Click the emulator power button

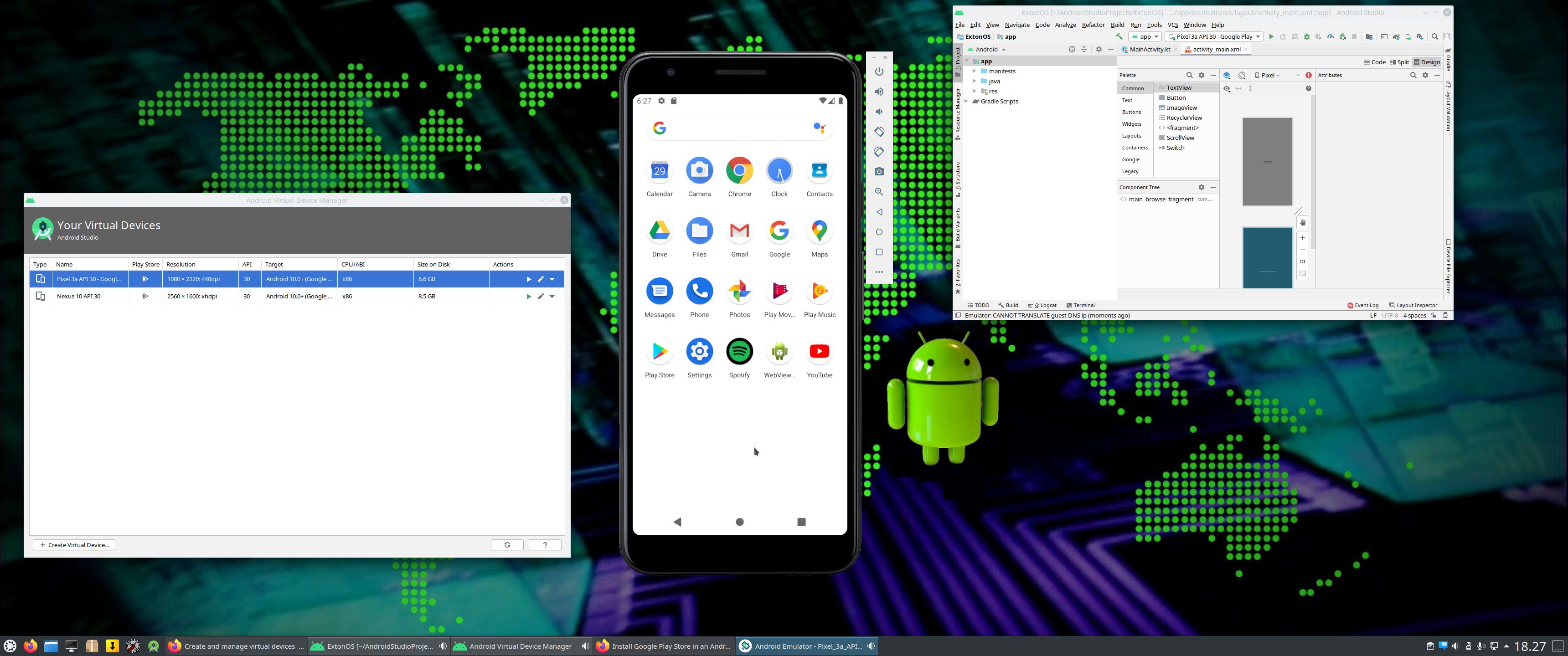pyautogui.click(x=879, y=71)
